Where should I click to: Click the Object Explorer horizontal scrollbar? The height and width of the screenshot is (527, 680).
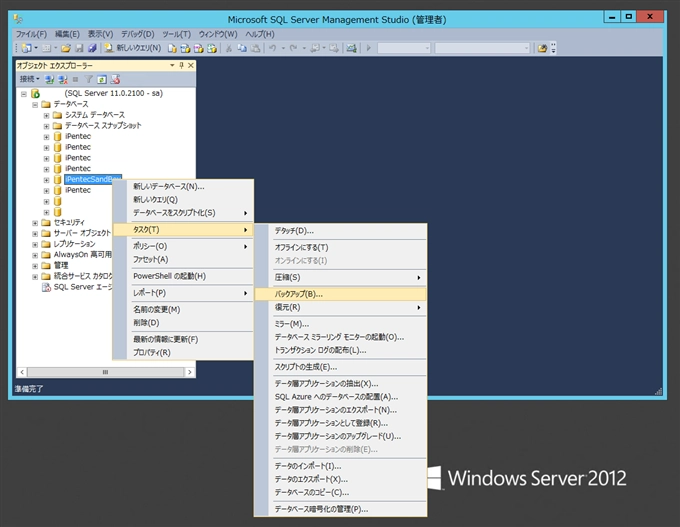(105, 372)
